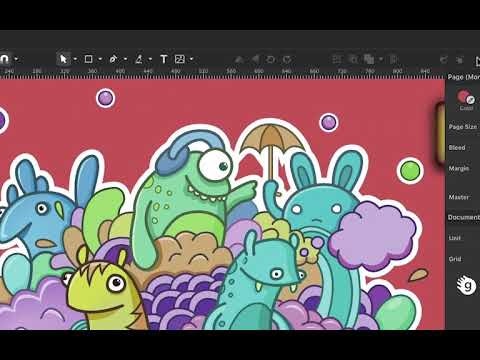Click the rotate clockwise icon
Image resolution: width=480 pixels, height=360 pixels.
(x=287, y=59)
